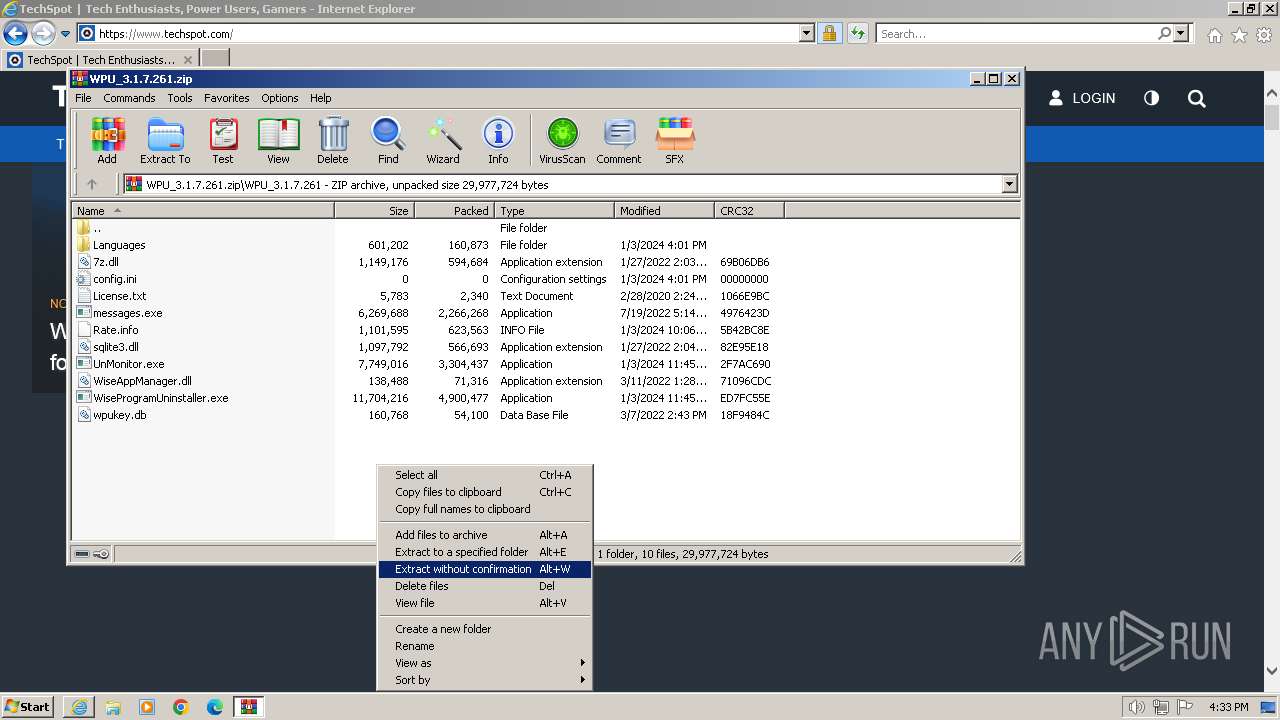Select the wpukey.db file
The width and height of the screenshot is (1280, 720).
tap(119, 415)
